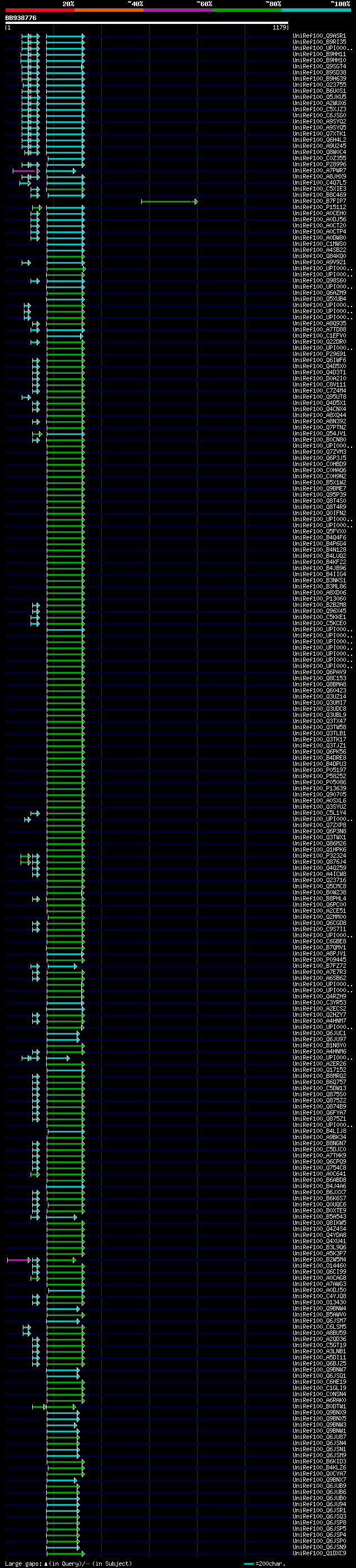The image size is (356, 1568).
Task: Select hit UniRef100_C6GBE8
Action: 319,942
